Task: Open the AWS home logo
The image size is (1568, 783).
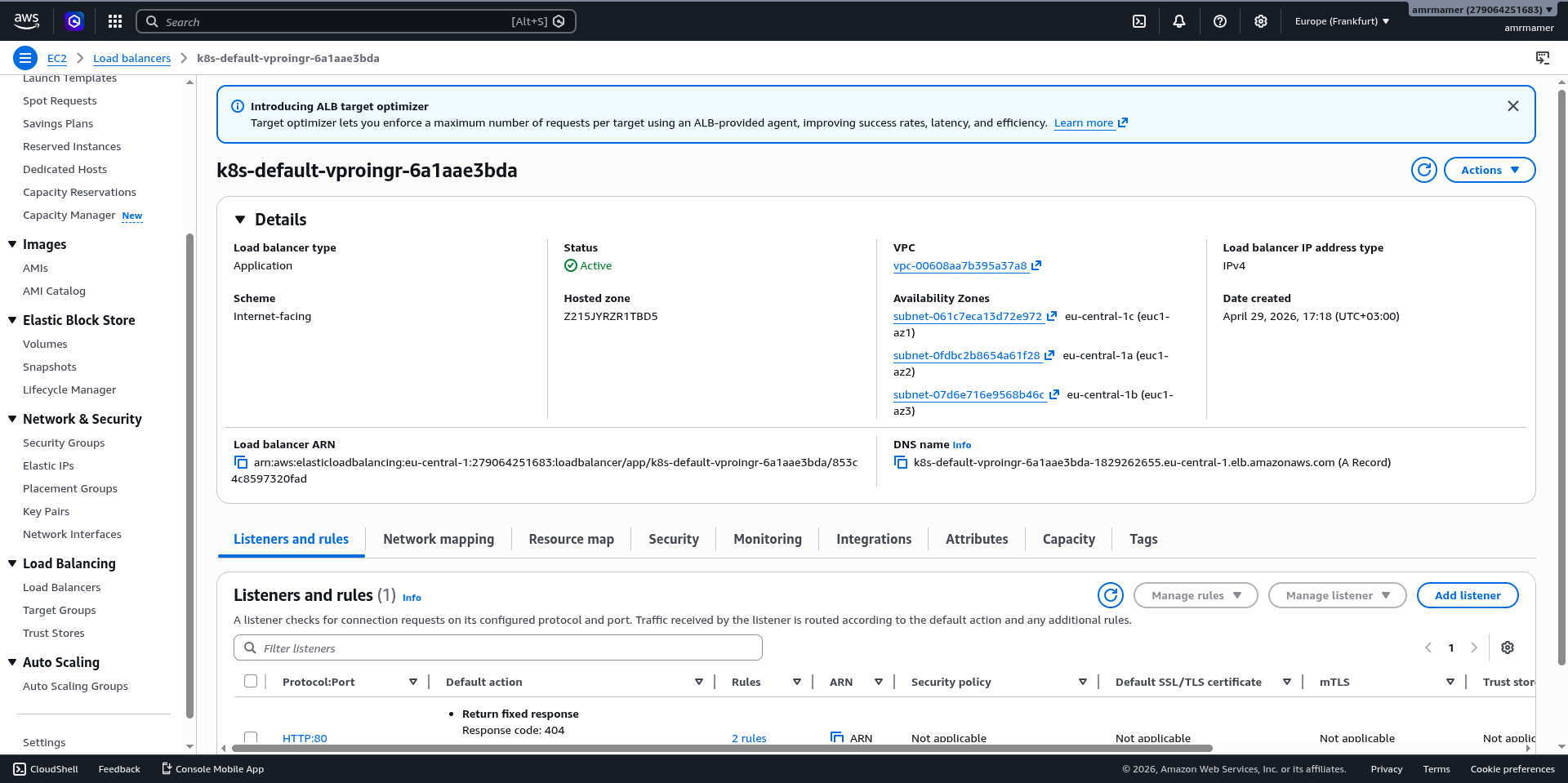Action: [26, 21]
